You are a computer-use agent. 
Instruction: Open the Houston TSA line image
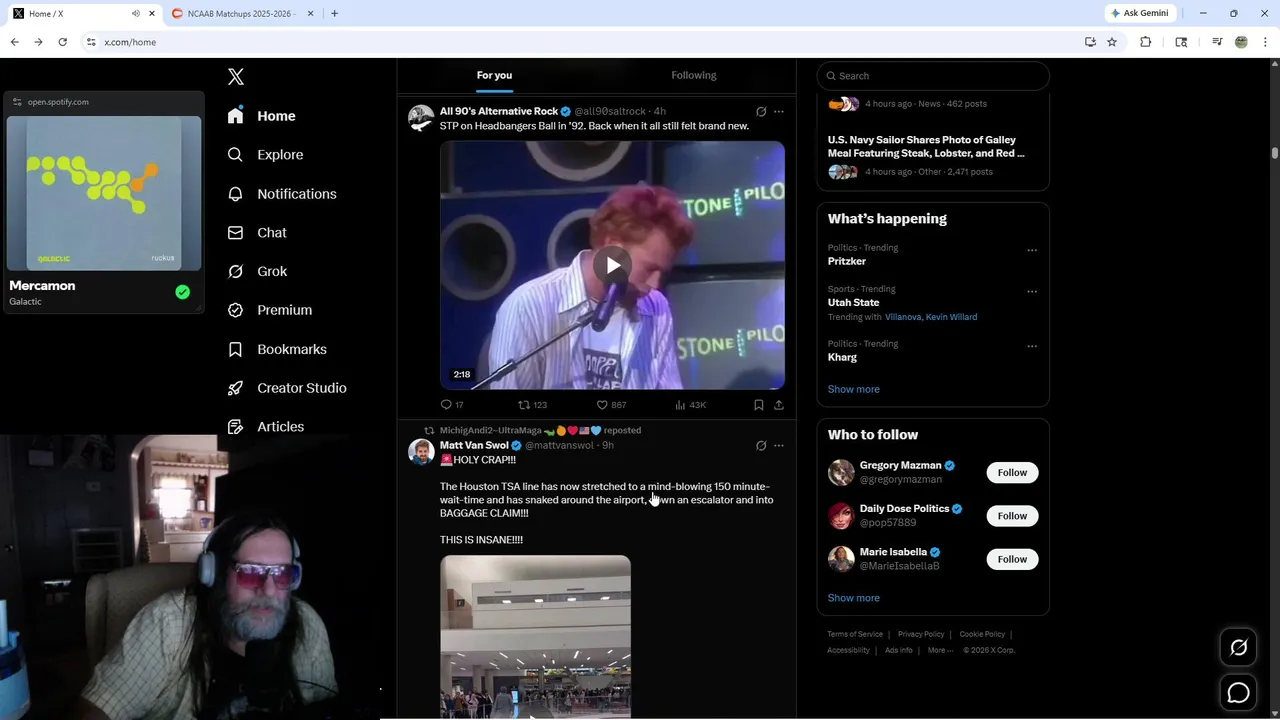pyautogui.click(x=535, y=637)
